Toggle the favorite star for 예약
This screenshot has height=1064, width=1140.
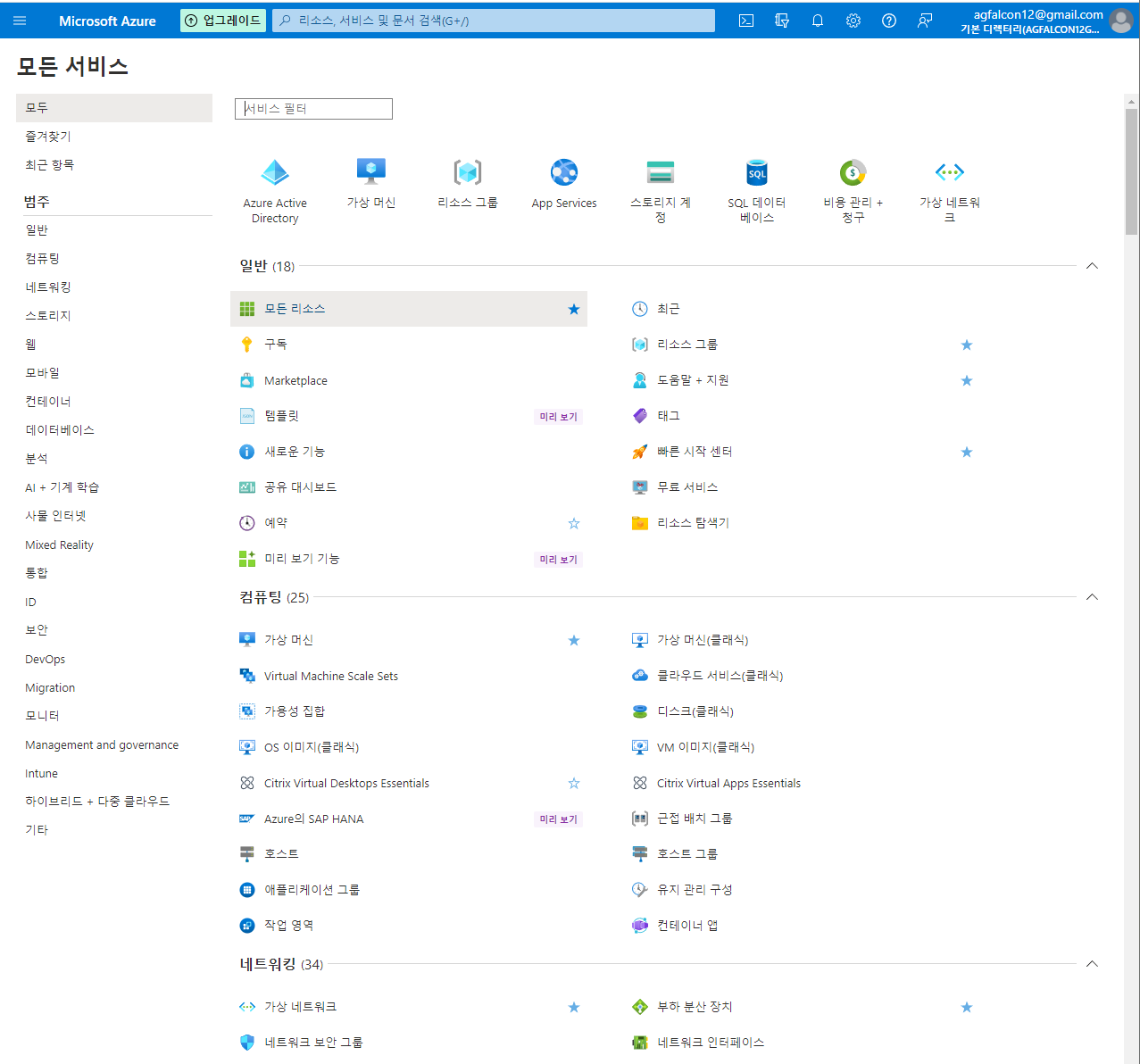[x=574, y=523]
